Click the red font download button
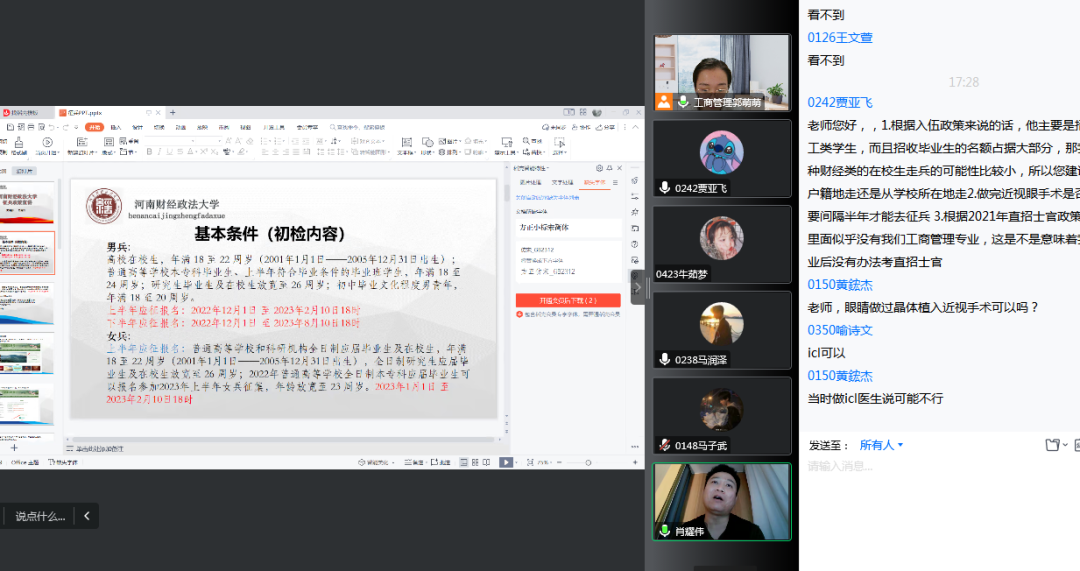This screenshot has width=1080, height=571. pos(567,300)
